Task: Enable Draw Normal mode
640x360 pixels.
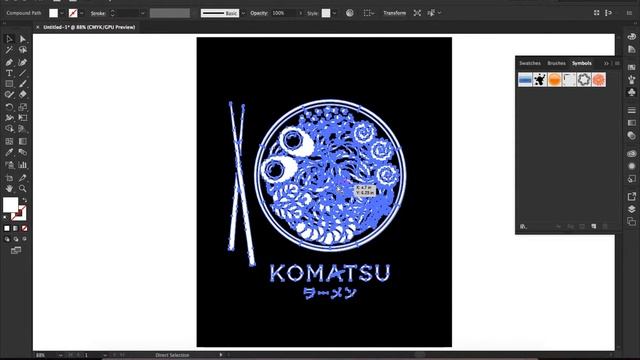Action: click(7, 239)
